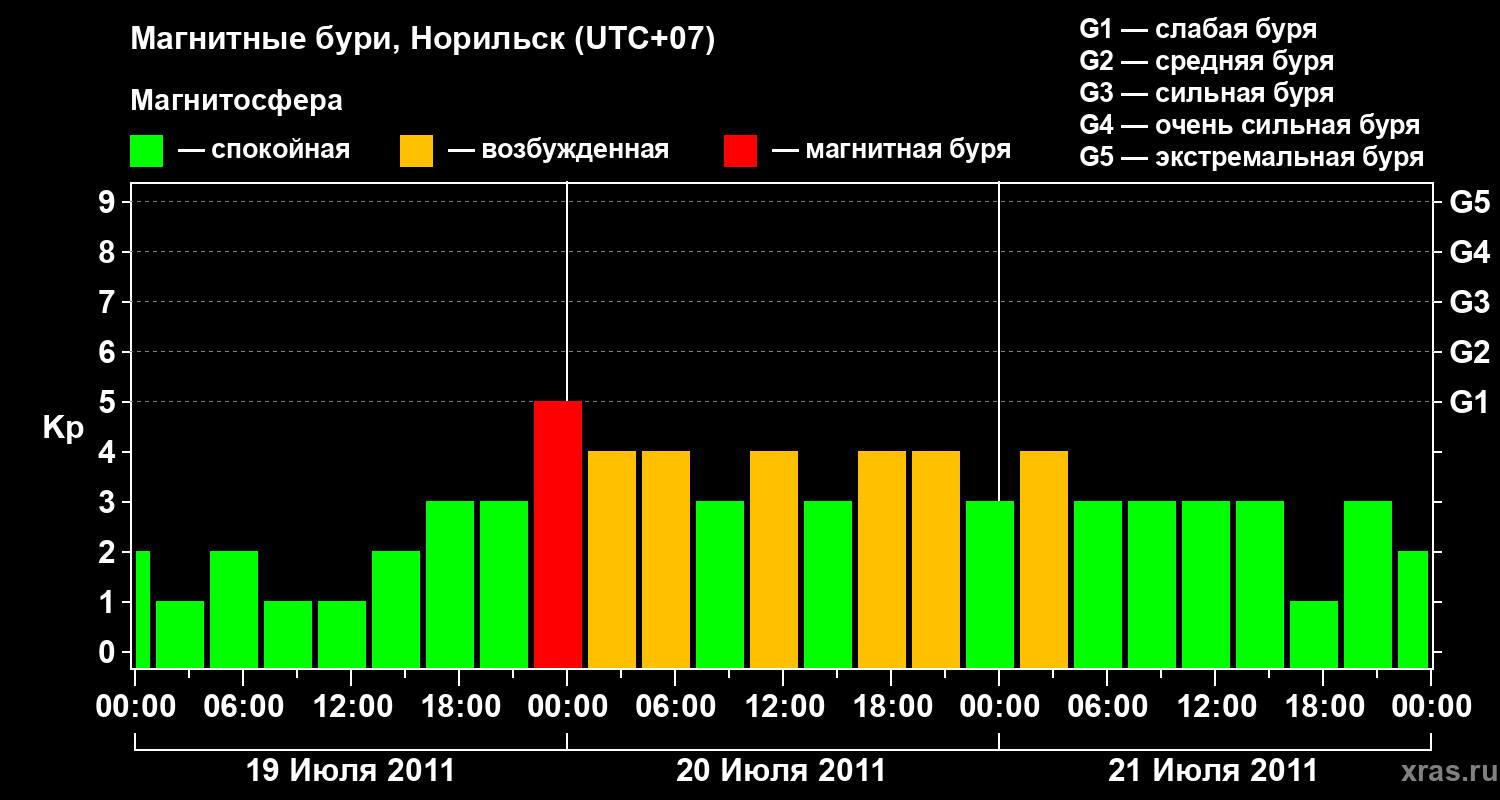Select the 'G4 — очень сильная буря' legend line
The height and width of the screenshot is (800, 1500).
pyautogui.click(x=1250, y=126)
